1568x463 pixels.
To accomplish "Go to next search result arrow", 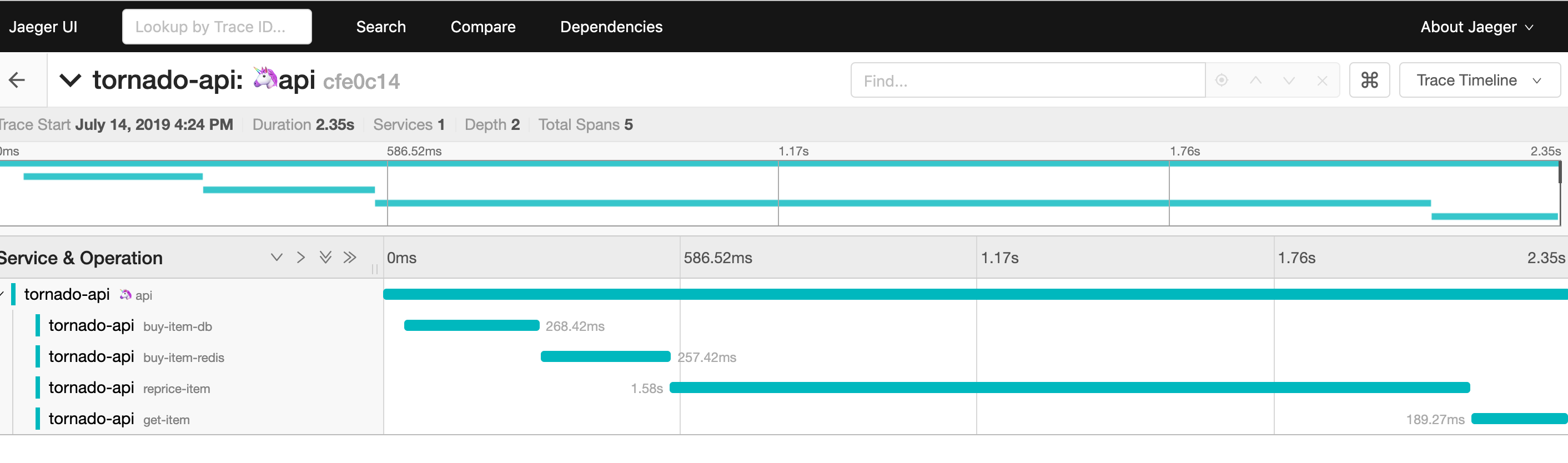I will 1289,80.
